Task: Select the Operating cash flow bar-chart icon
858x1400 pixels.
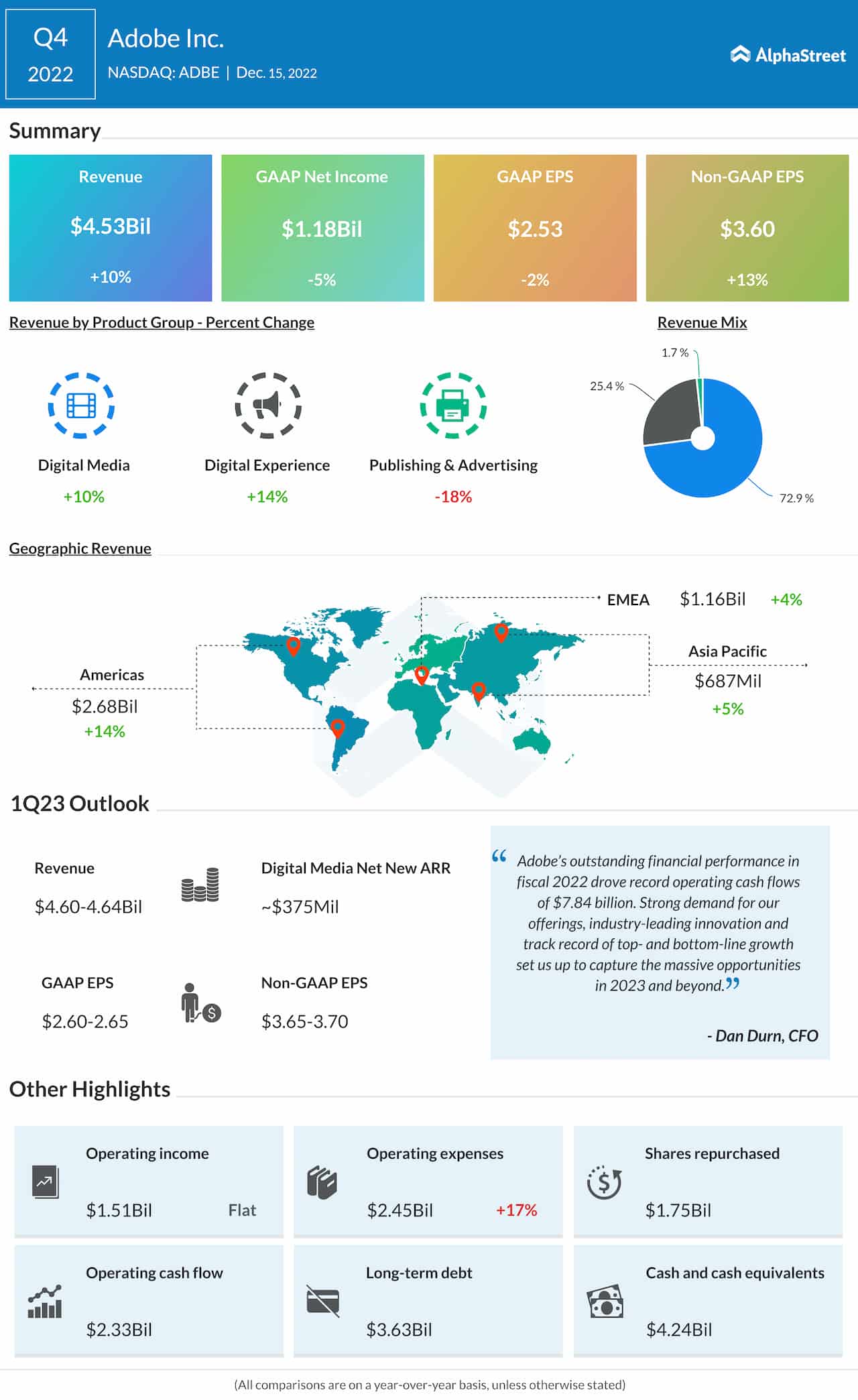Action: [x=45, y=1301]
